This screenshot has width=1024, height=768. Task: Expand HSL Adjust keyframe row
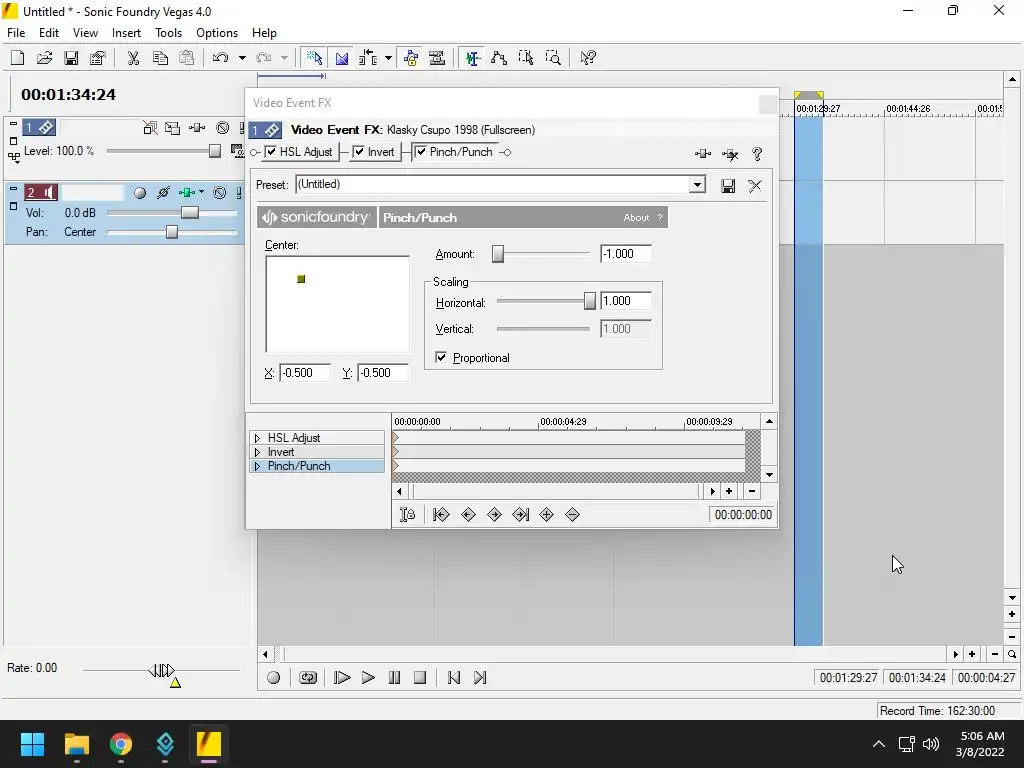tap(257, 438)
